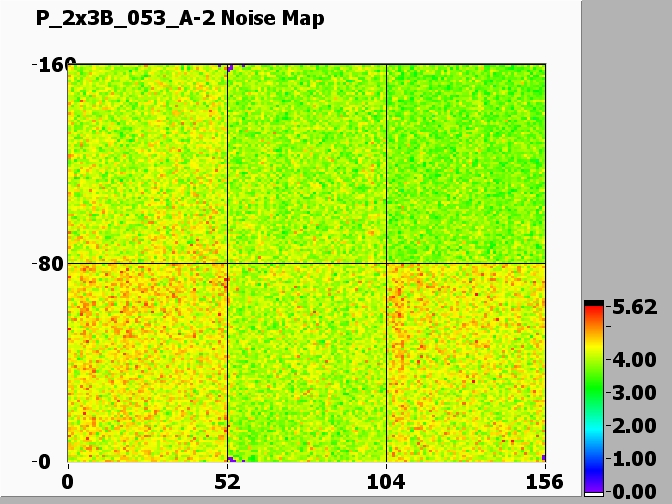Click the 0.00 minimum color scale label
This screenshot has width=672, height=504.
[x=637, y=491]
